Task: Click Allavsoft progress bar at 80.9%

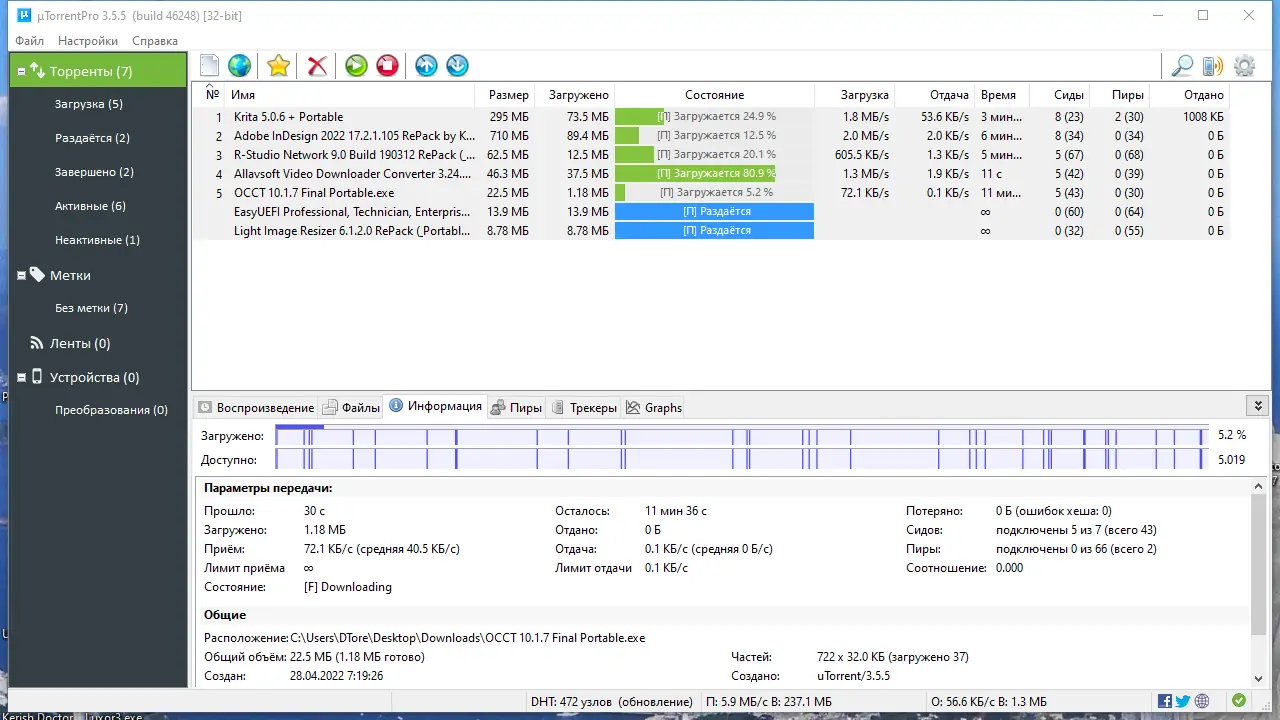Action: (x=714, y=174)
